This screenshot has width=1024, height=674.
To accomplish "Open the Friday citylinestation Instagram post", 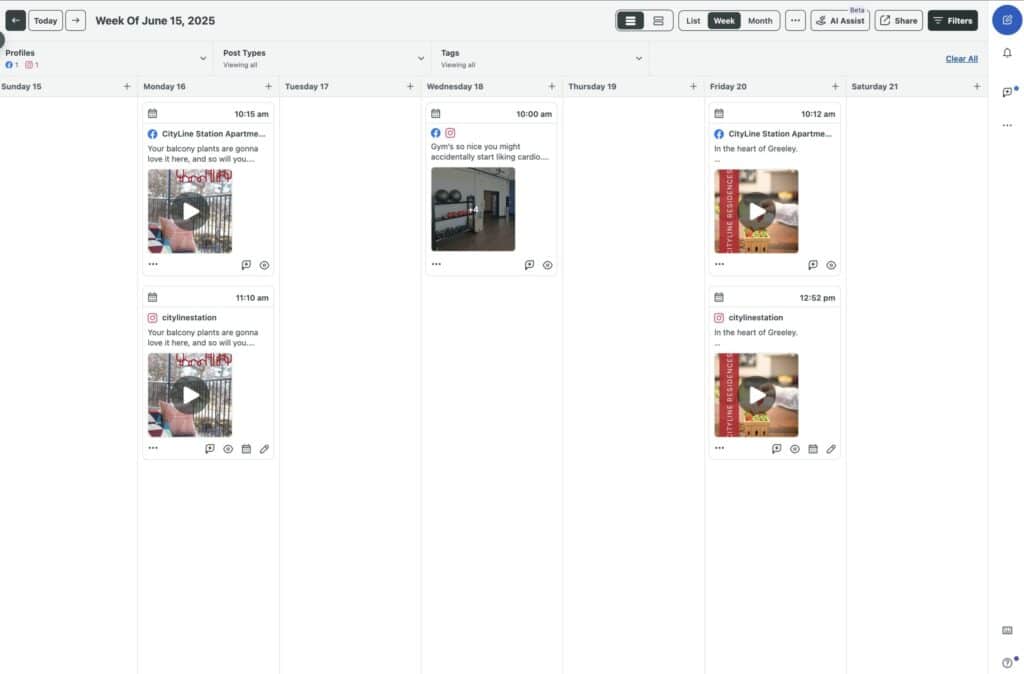I will 756,318.
